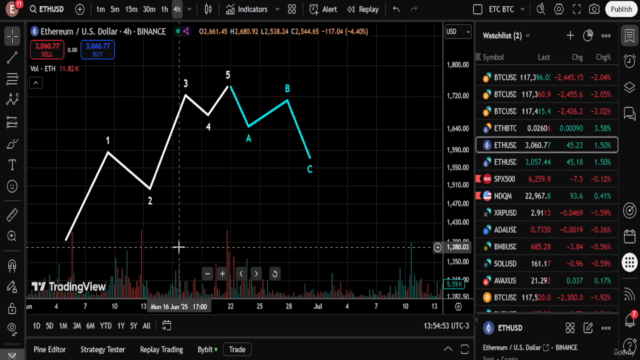Take a chart snapshot with camera
The image size is (640, 360).
[594, 9]
